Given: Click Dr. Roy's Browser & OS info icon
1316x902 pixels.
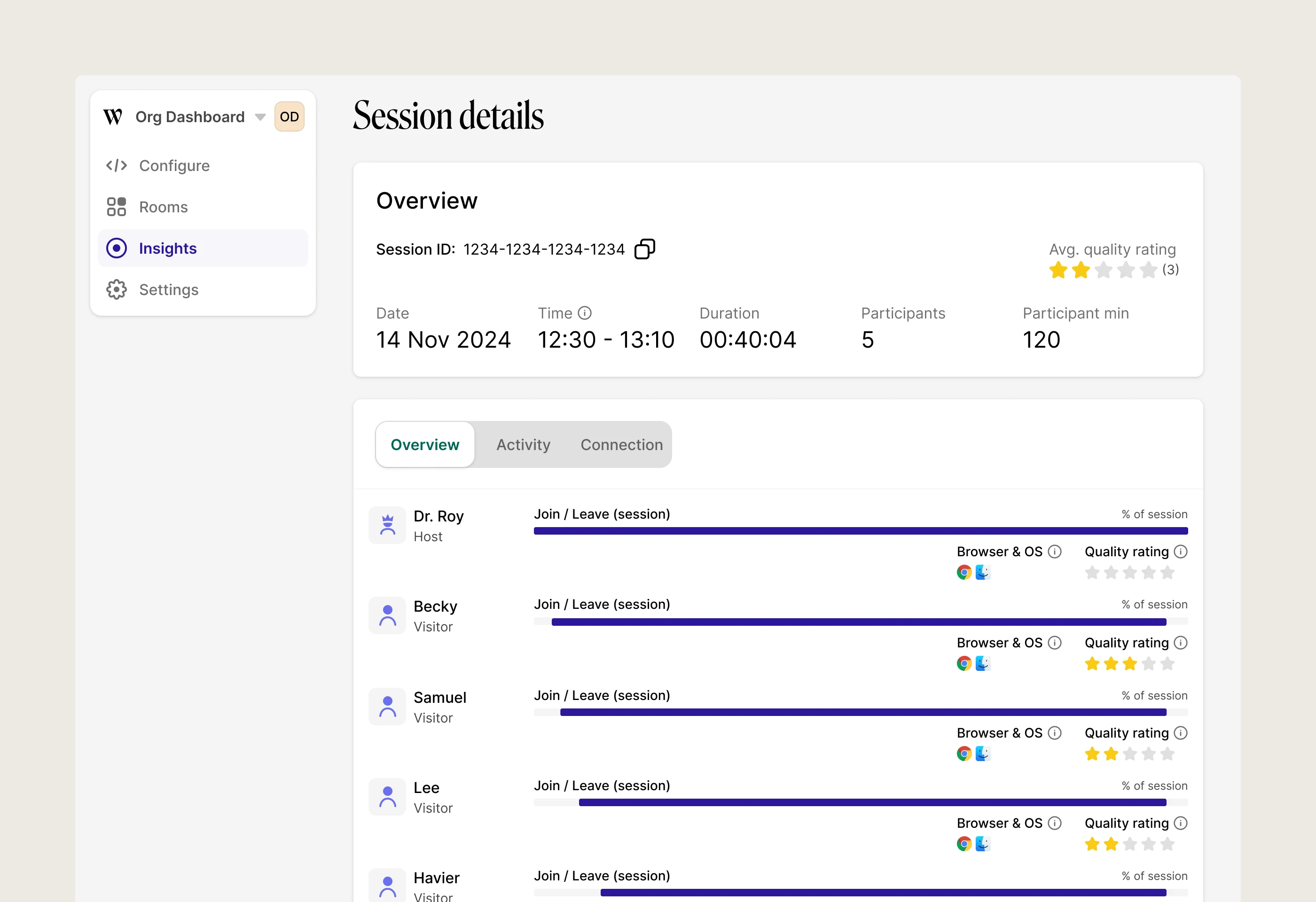Looking at the screenshot, I should pos(1054,552).
